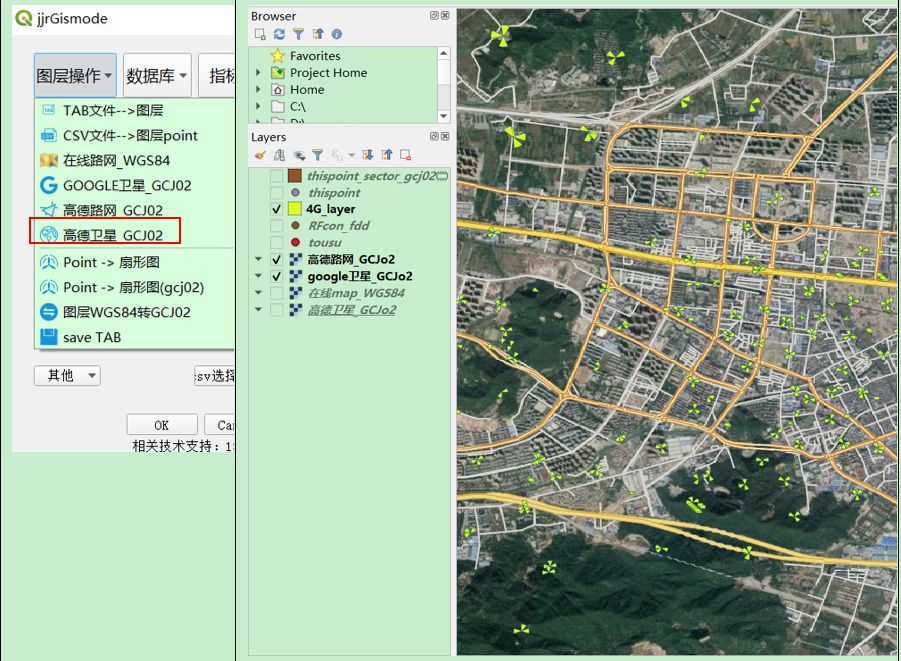Close the Layers panel
The image size is (901, 661).
click(x=445, y=136)
